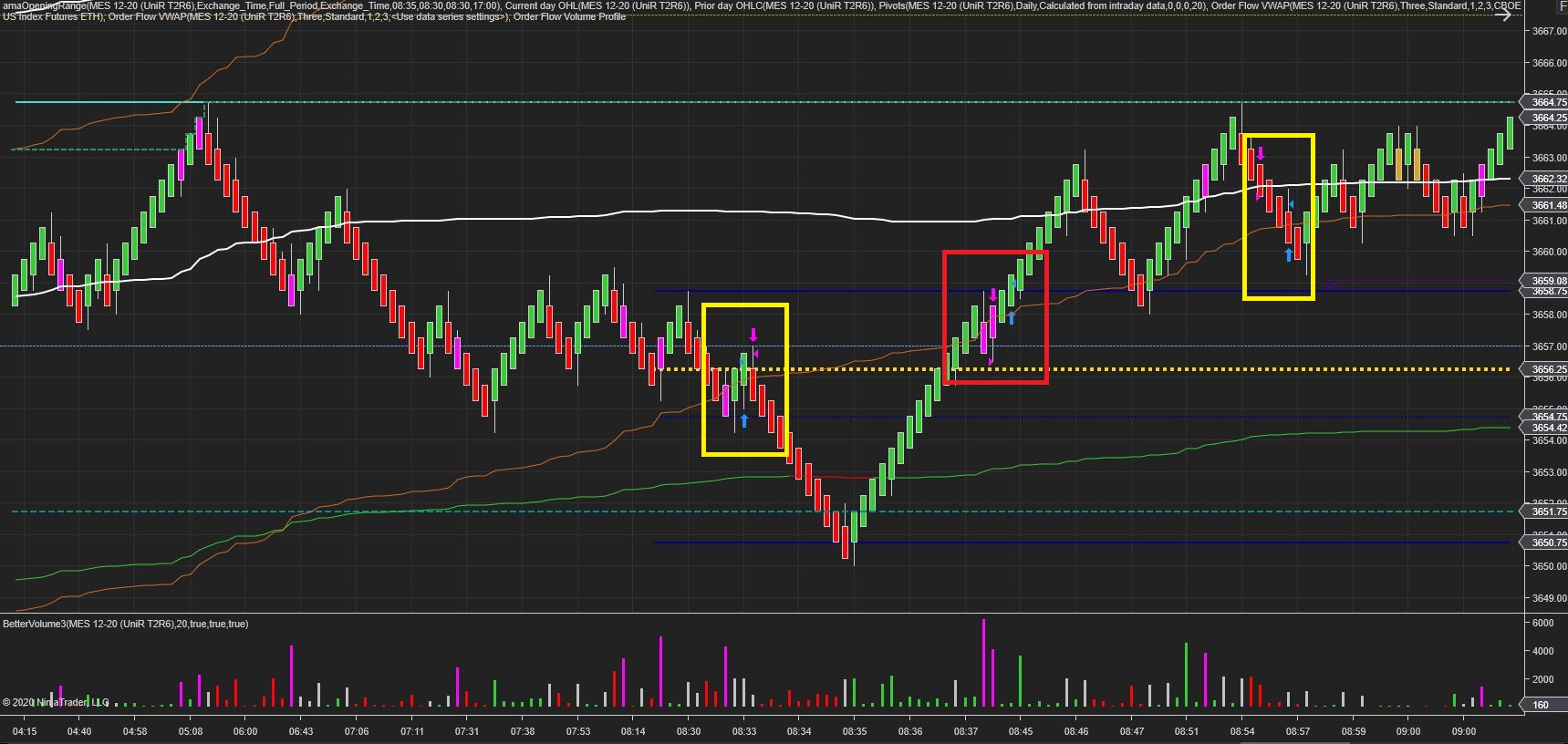Image resolution: width=1568 pixels, height=744 pixels.
Task: Click the 3649.00 price axis label
Action: [x=1548, y=598]
